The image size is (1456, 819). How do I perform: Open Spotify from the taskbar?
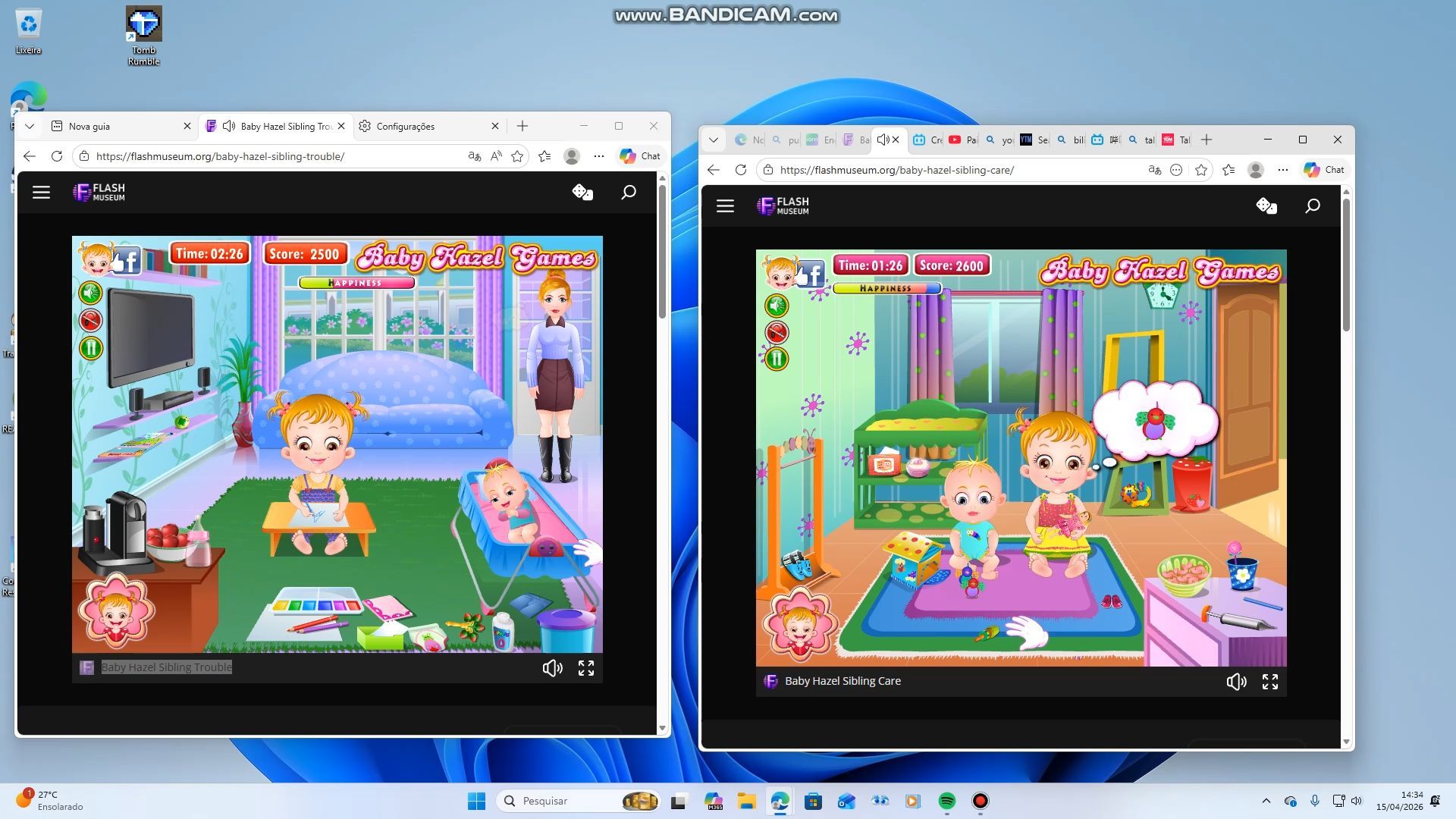(x=946, y=801)
